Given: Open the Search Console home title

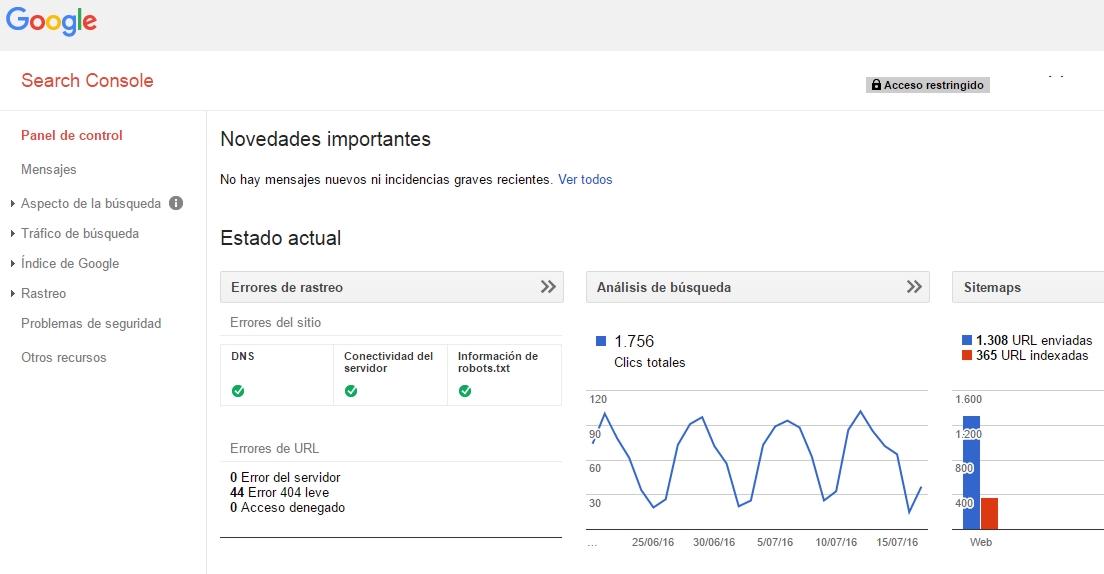Looking at the screenshot, I should click(x=87, y=80).
